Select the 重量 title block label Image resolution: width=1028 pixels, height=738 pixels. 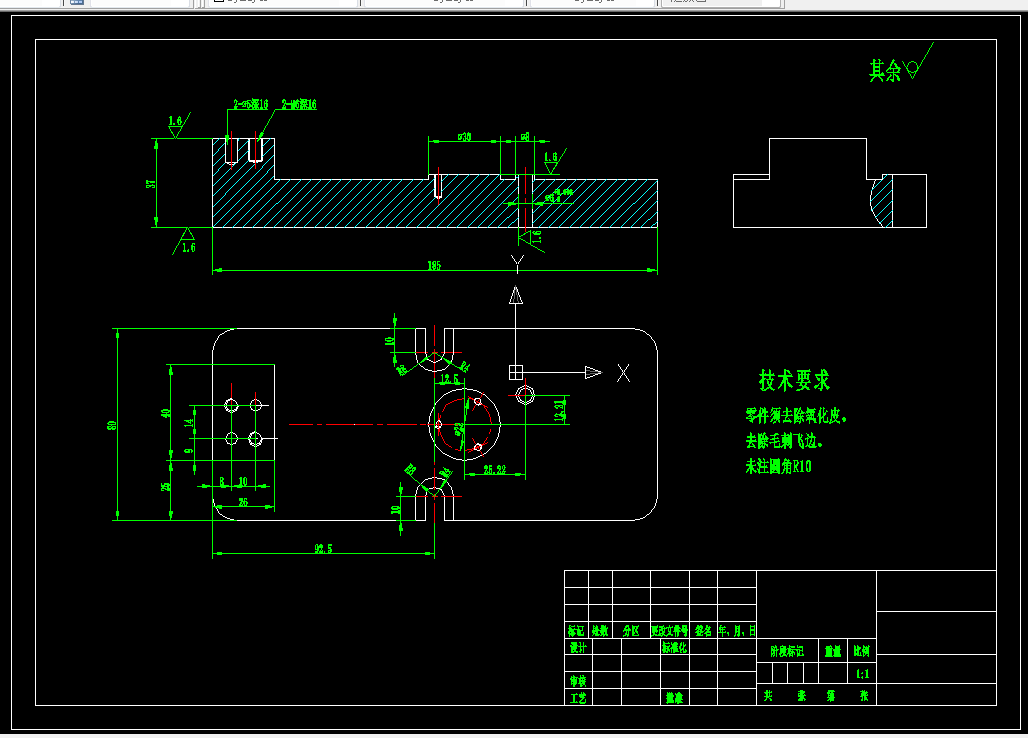833,651
